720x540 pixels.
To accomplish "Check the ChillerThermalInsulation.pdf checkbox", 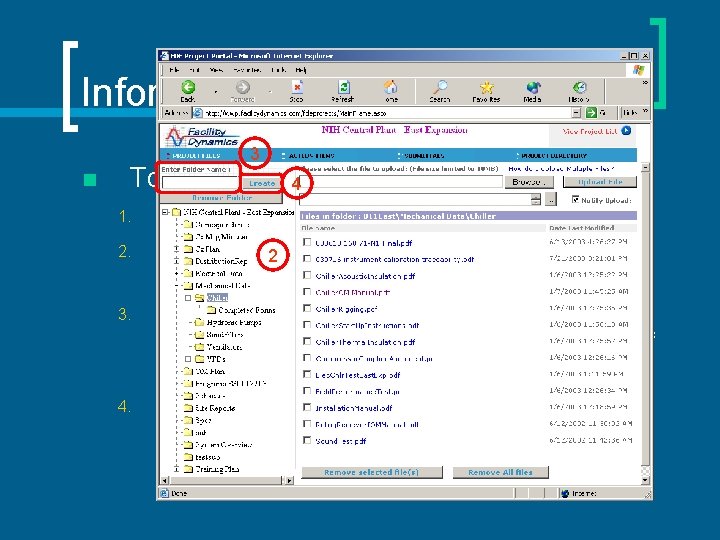I will 307,341.
